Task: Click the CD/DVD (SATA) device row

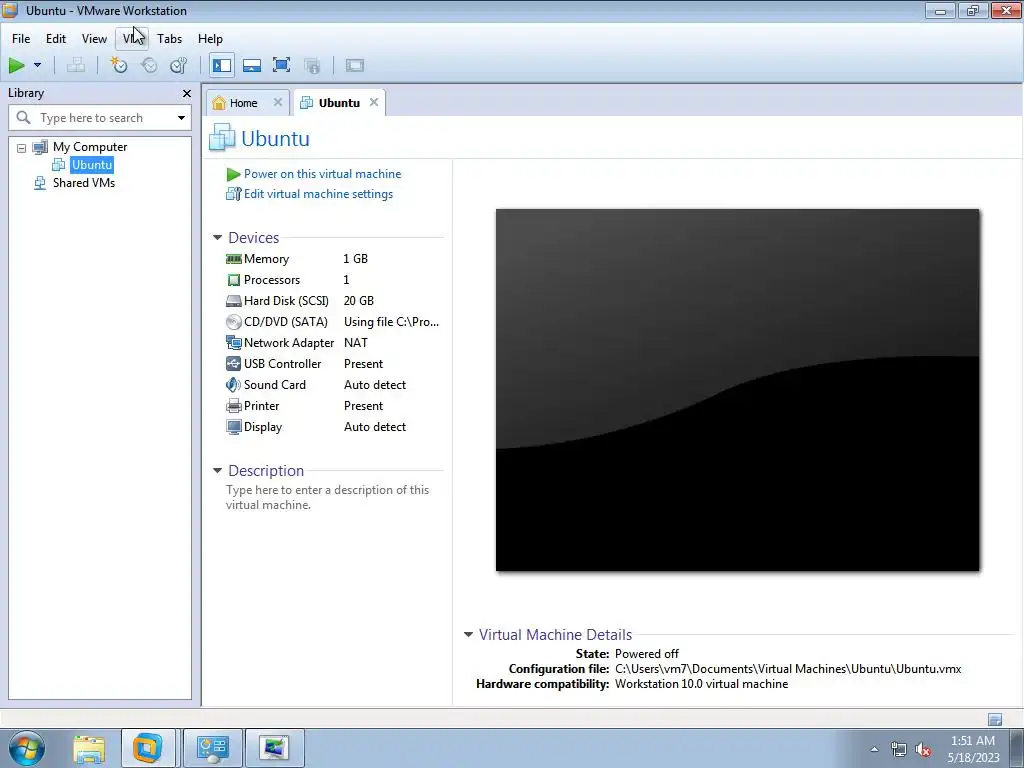Action: (x=333, y=322)
